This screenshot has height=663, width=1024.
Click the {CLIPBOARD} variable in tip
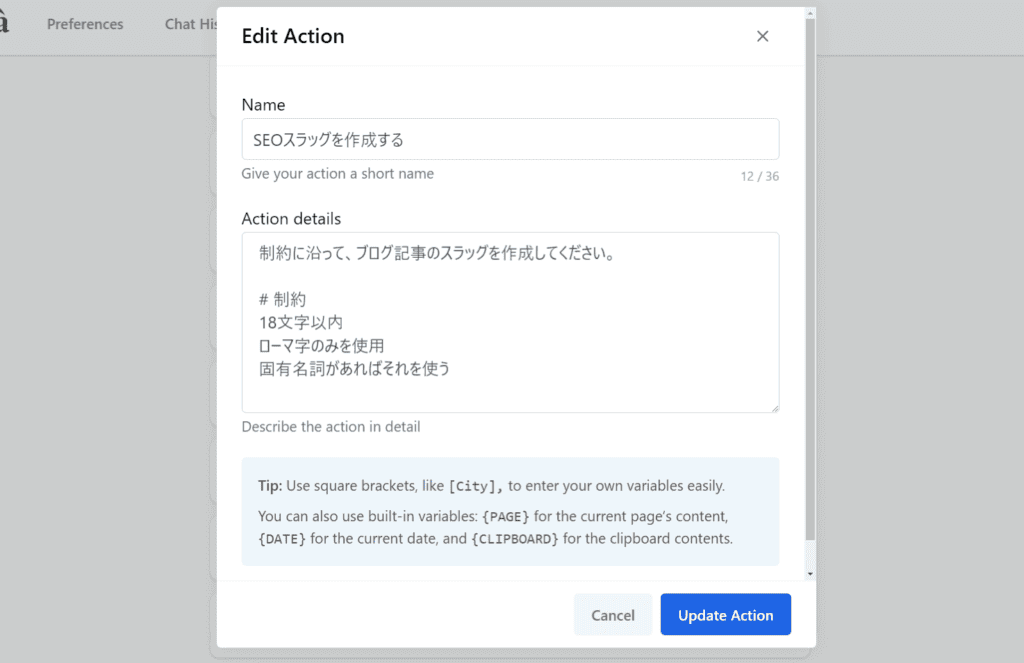515,539
